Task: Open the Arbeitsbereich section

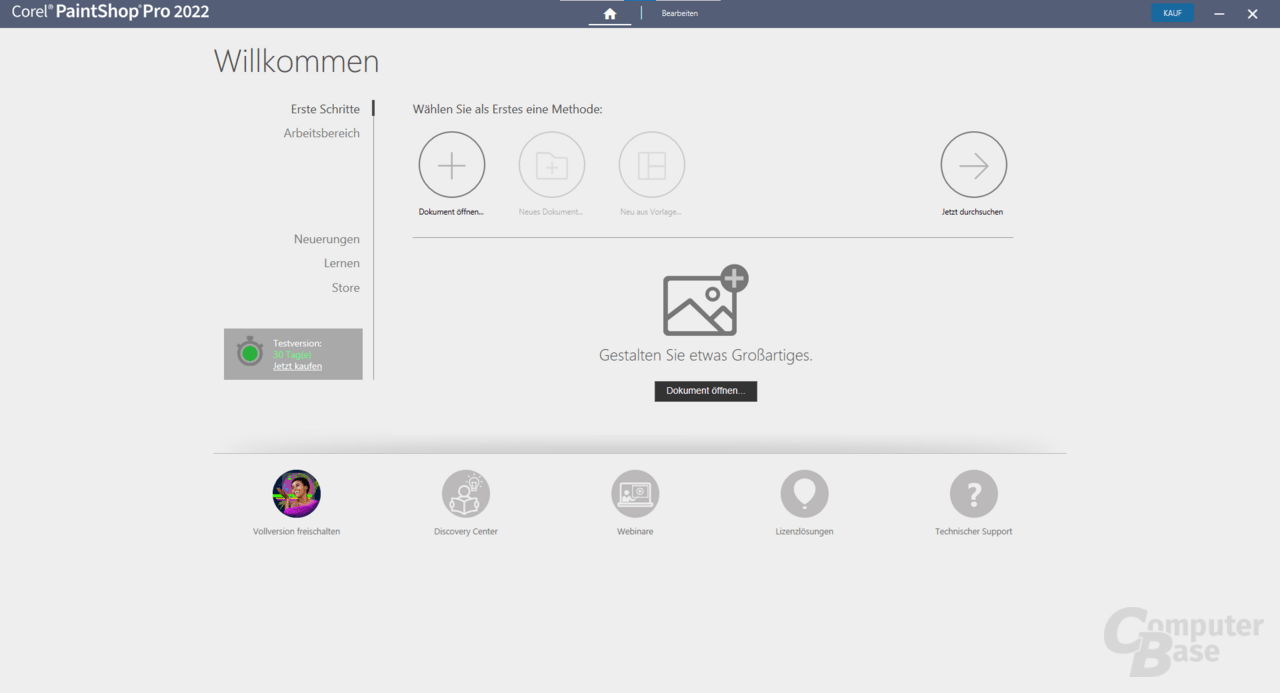Action: [321, 132]
